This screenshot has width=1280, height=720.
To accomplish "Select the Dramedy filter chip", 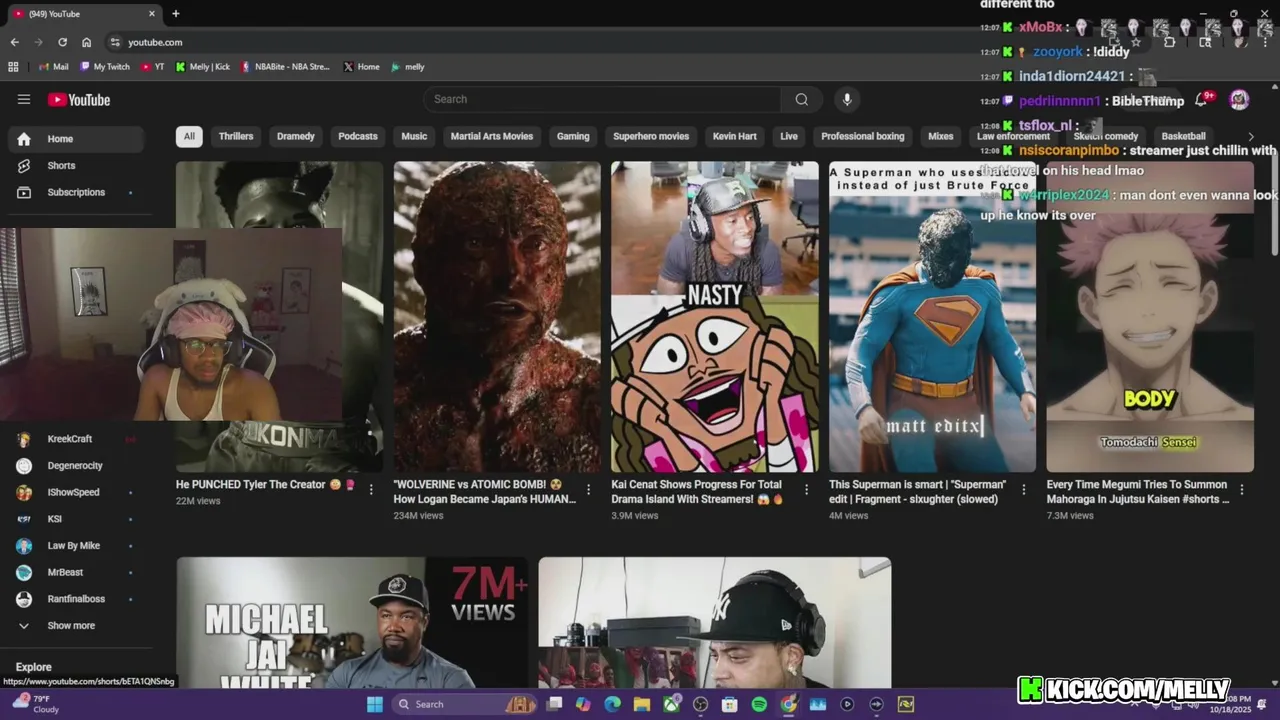I will click(x=296, y=136).
